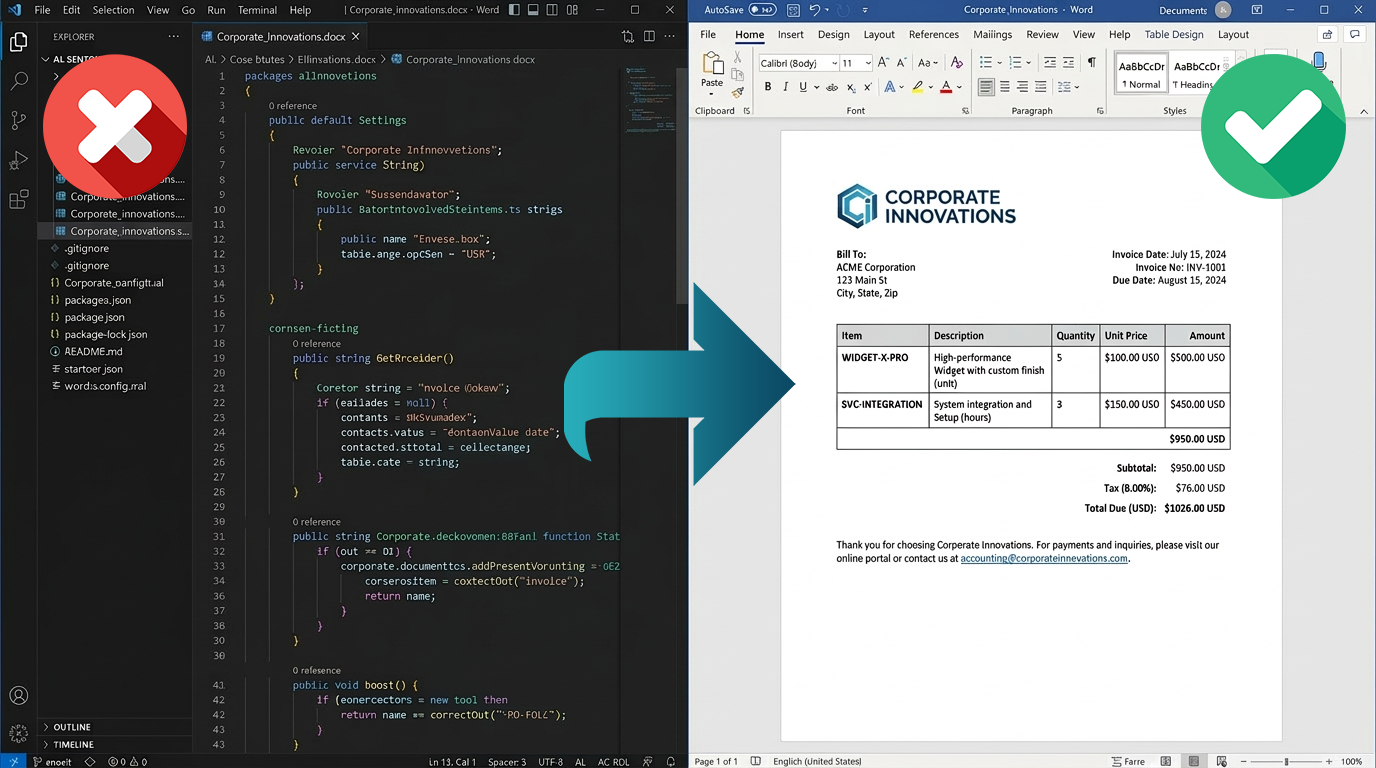The width and height of the screenshot is (1376, 768).
Task: Open the Manage gear in VS Code
Action: (x=18, y=735)
